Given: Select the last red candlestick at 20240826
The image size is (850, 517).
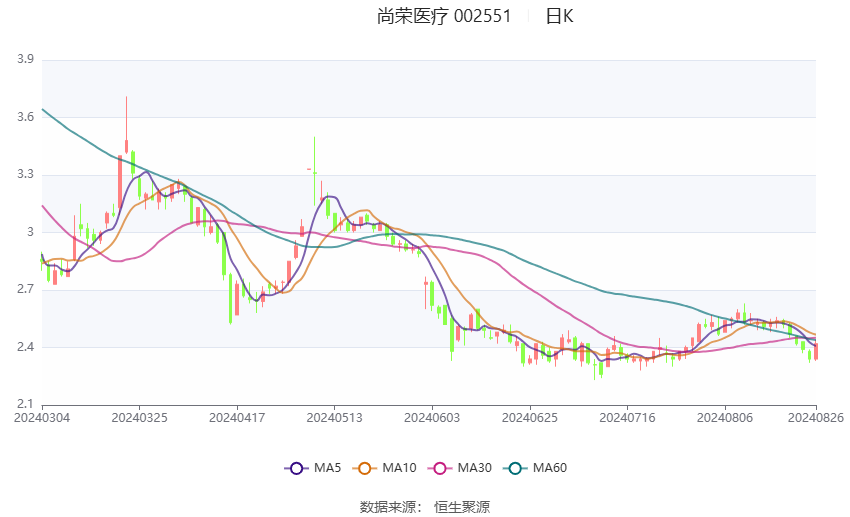Looking at the screenshot, I should click(816, 351).
